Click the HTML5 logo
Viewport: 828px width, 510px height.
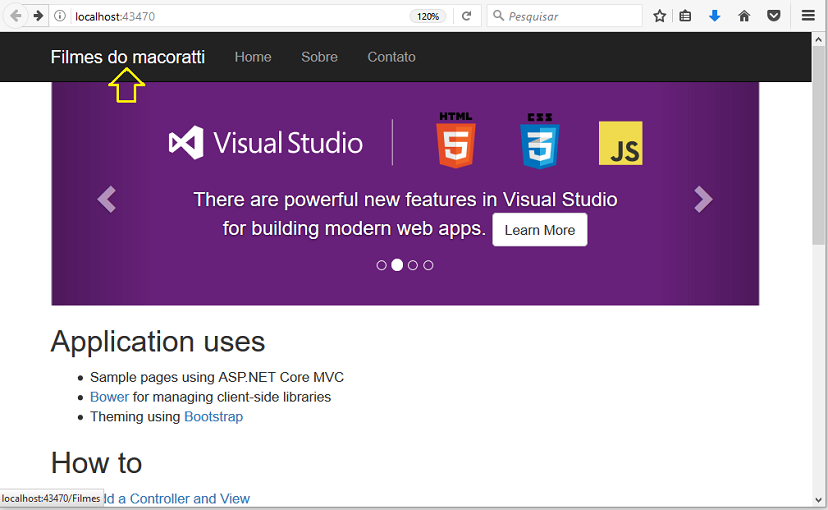pos(456,140)
